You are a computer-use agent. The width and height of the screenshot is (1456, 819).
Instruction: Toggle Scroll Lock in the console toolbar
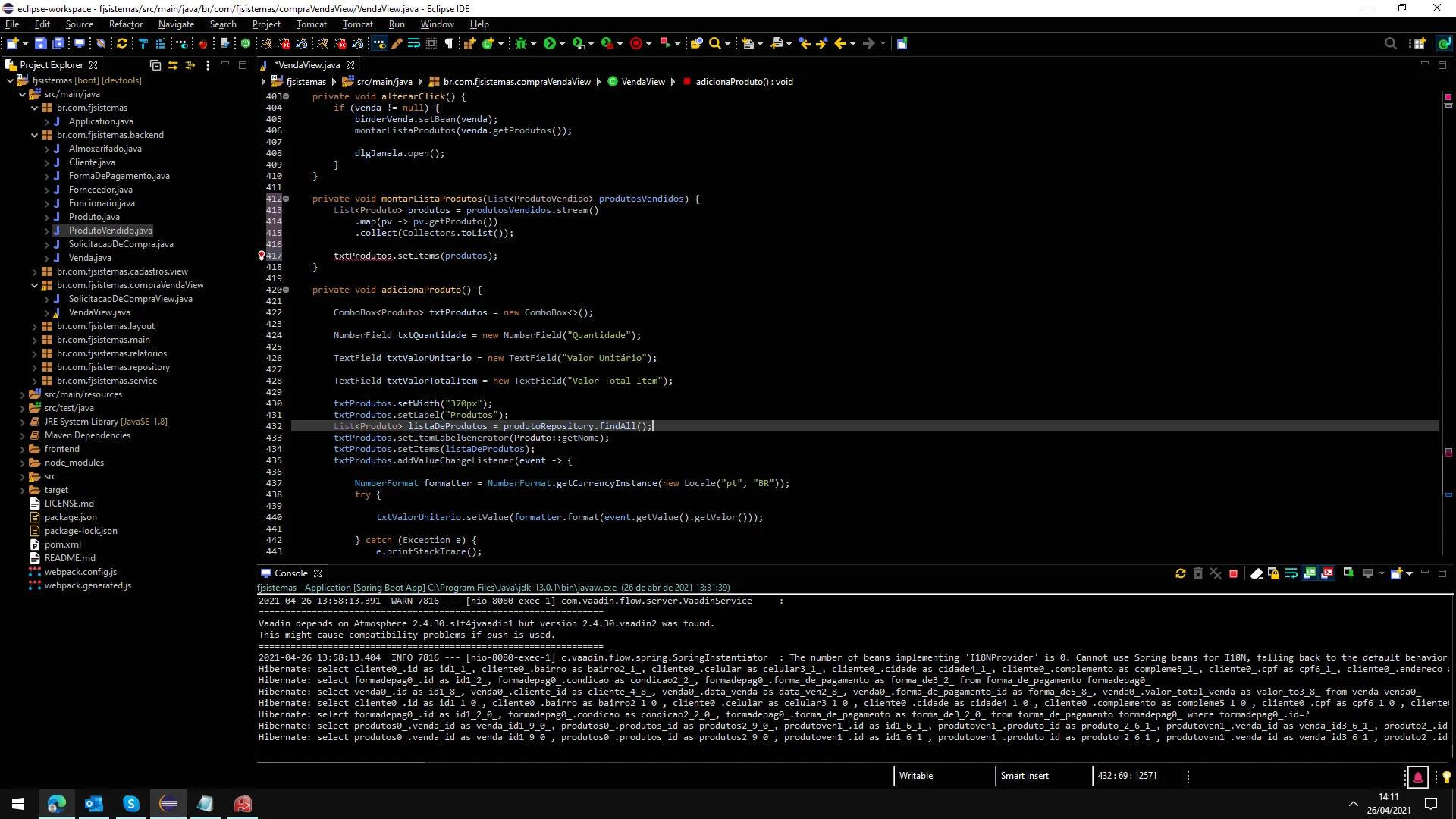click(x=1274, y=574)
